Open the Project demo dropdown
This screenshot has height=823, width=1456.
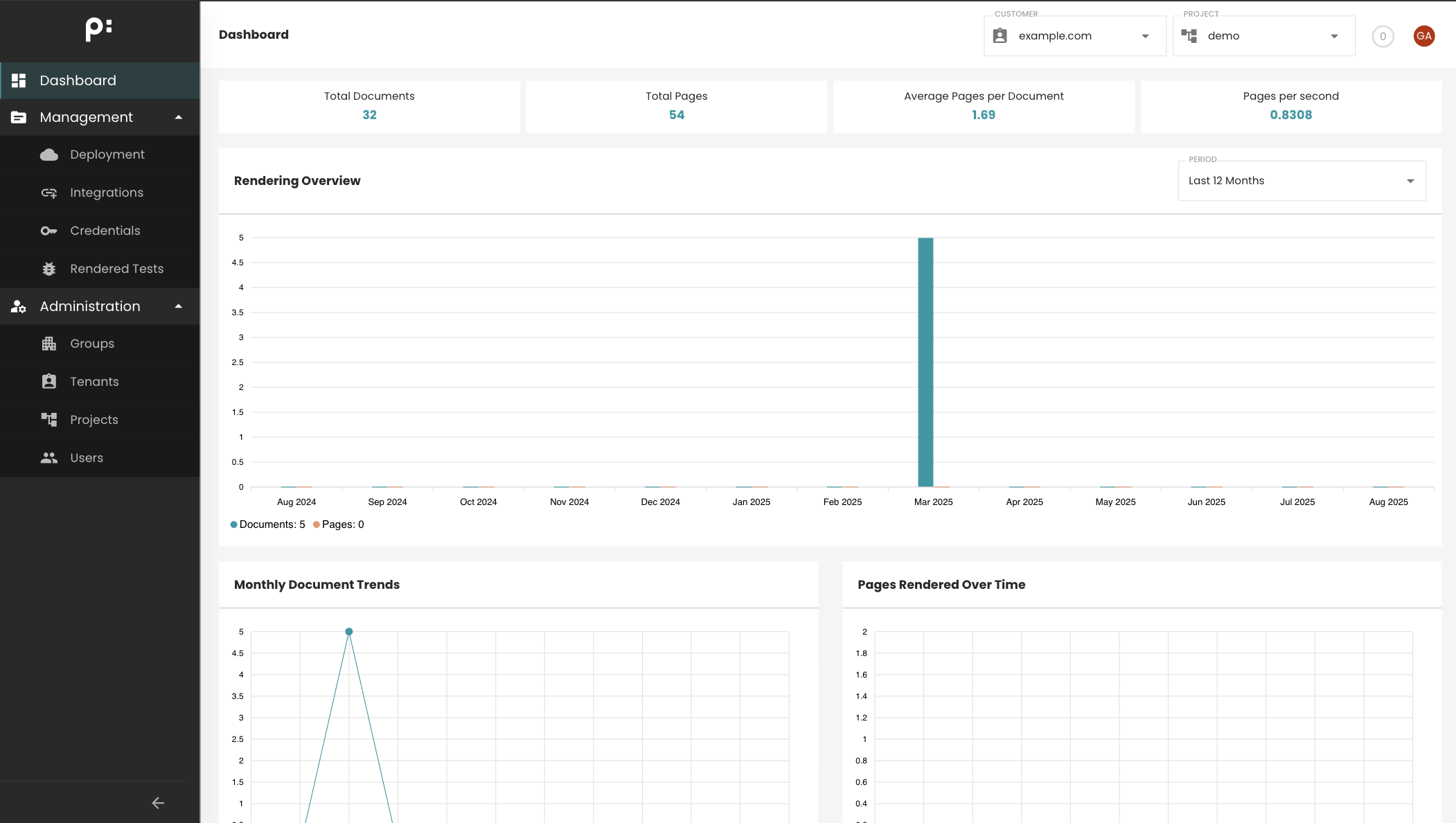pyautogui.click(x=1263, y=36)
